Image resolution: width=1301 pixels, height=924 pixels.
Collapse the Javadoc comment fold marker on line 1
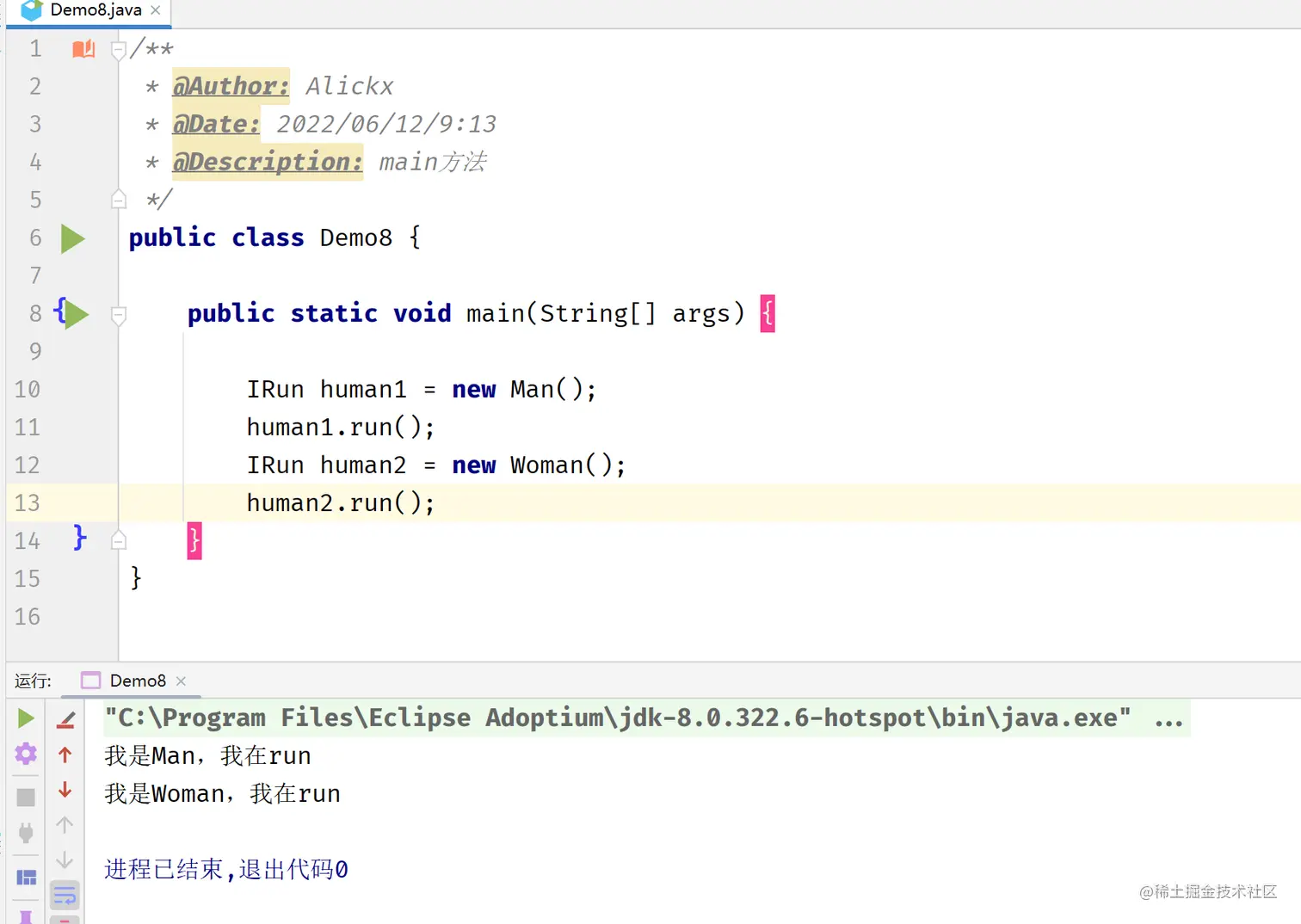click(x=119, y=50)
